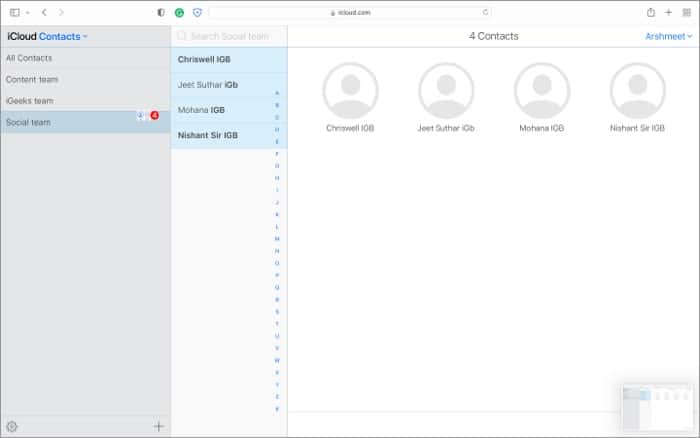Go back with the Safari back arrow
The image size is (700, 438).
pos(44,13)
